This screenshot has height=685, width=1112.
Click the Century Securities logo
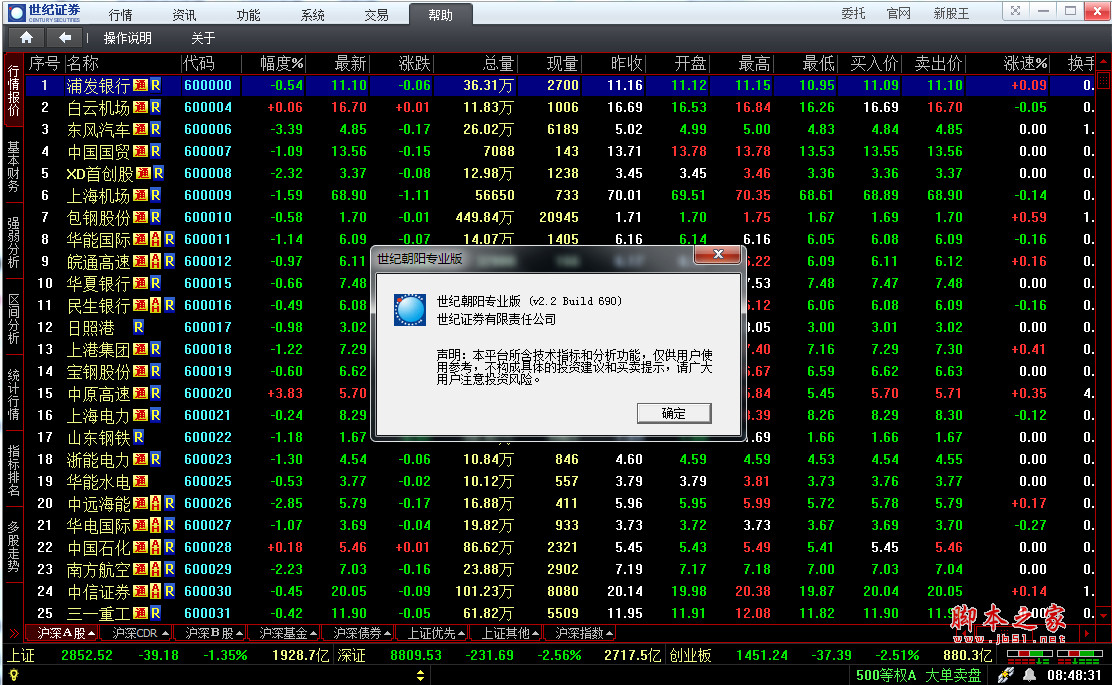45,13
